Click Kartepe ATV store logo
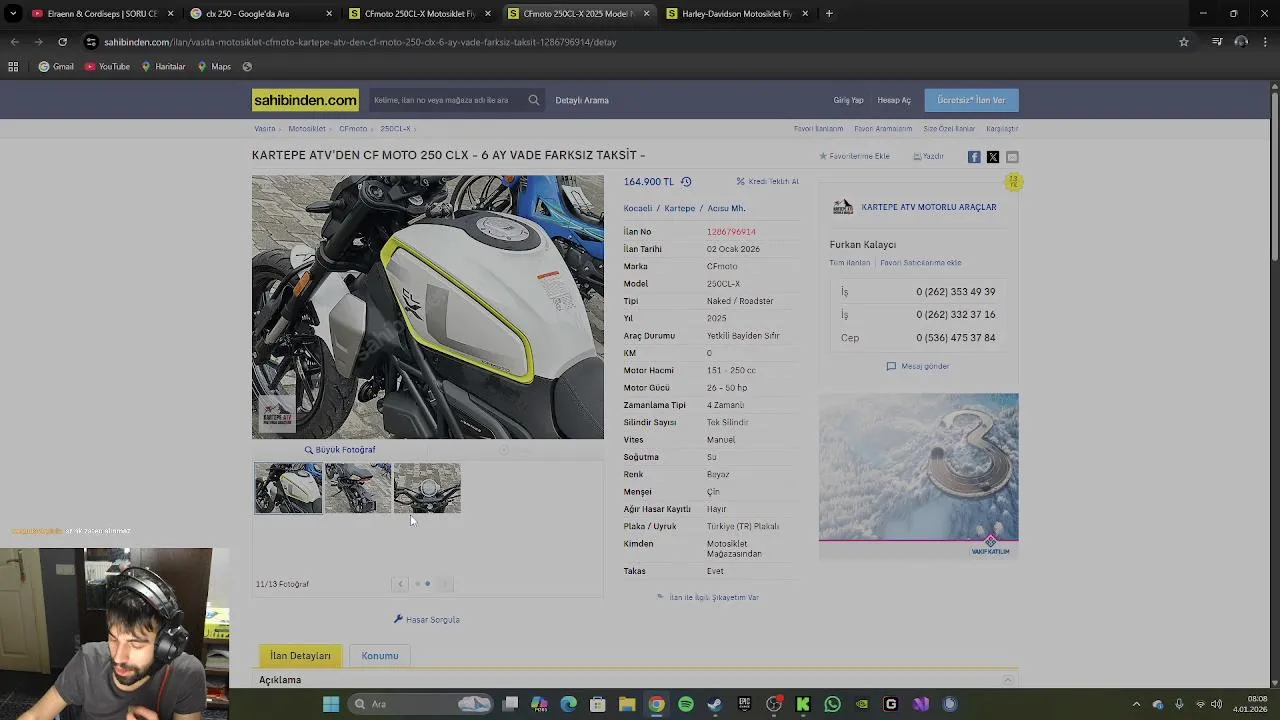Screen dimensions: 1280x720 click(x=843, y=207)
